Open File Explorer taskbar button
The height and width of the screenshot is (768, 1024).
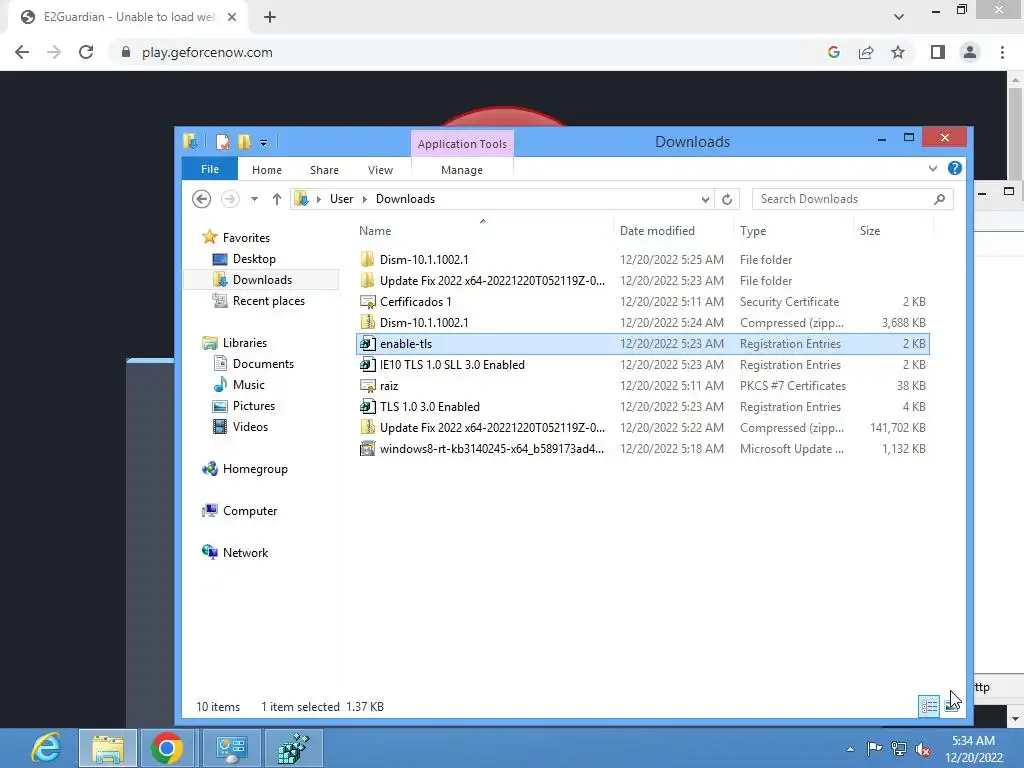108,748
